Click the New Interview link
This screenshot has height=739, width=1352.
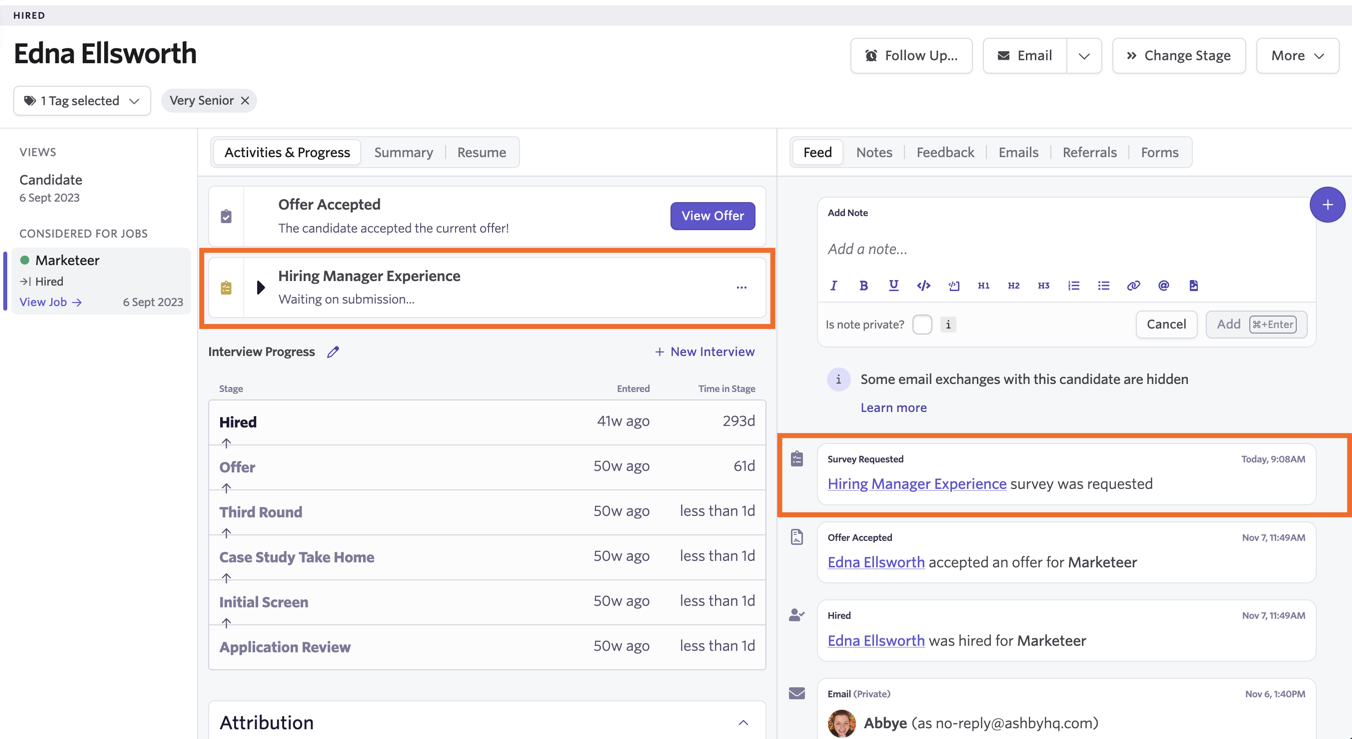click(x=705, y=352)
